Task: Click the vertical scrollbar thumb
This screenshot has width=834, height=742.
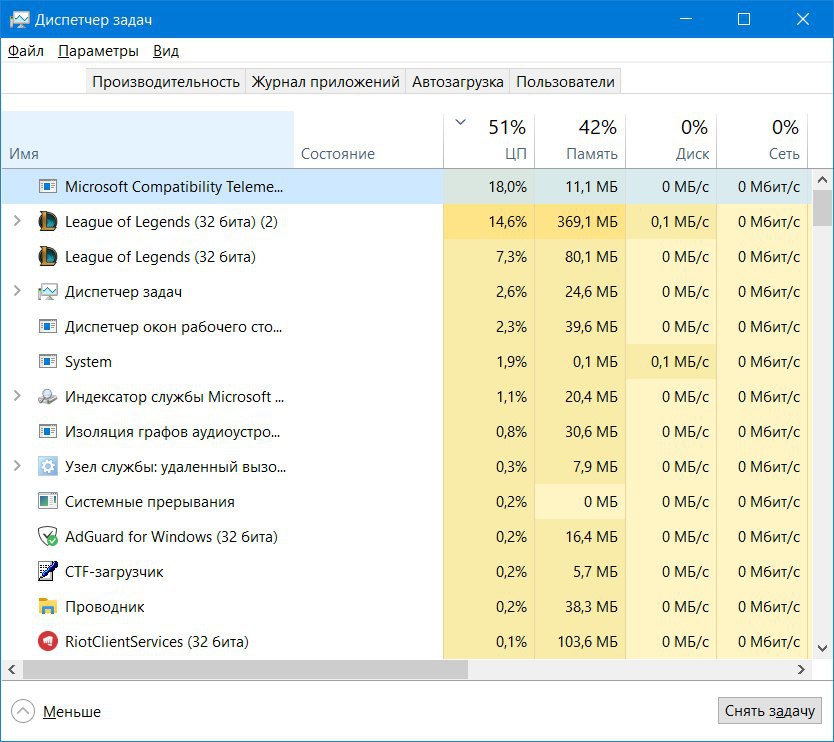Action: [822, 208]
